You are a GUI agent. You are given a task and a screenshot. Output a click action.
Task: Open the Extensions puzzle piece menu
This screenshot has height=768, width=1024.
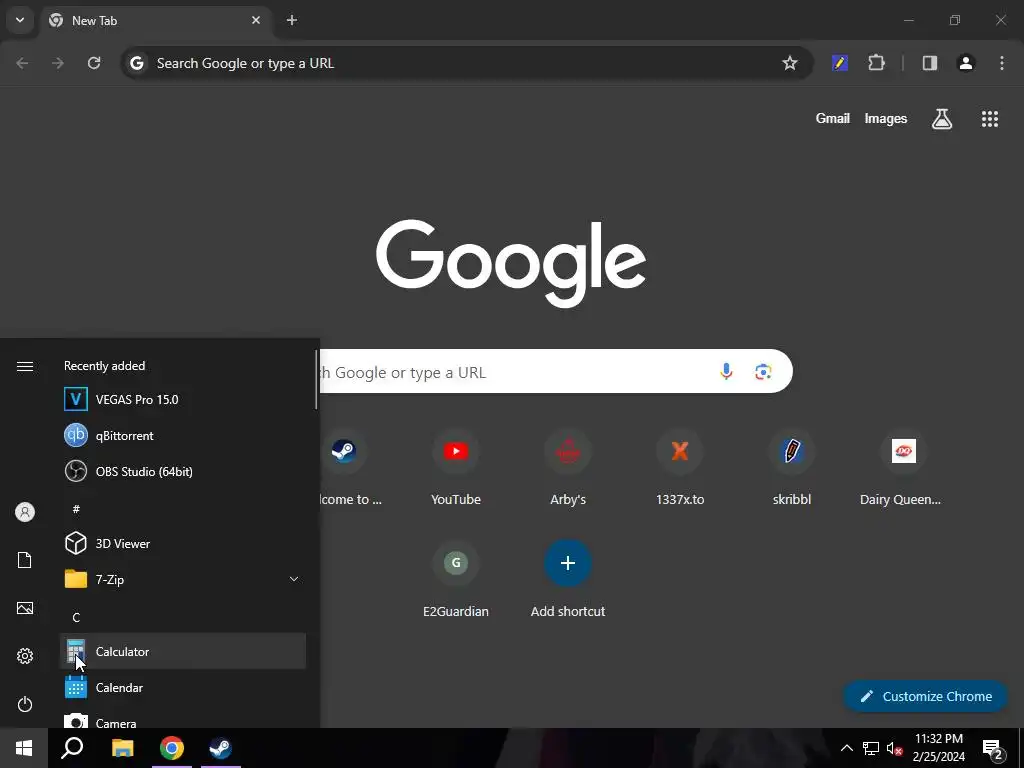coord(876,63)
